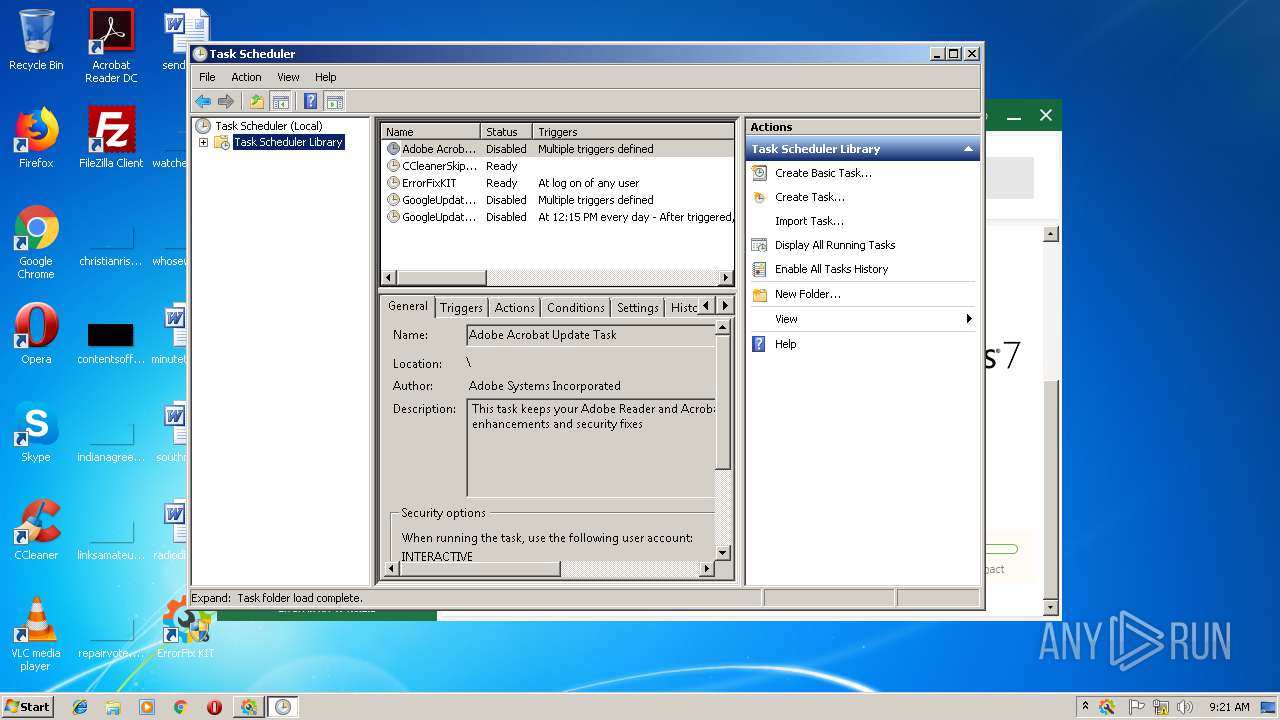Click the New Folder icon in Actions pane

click(x=759, y=294)
